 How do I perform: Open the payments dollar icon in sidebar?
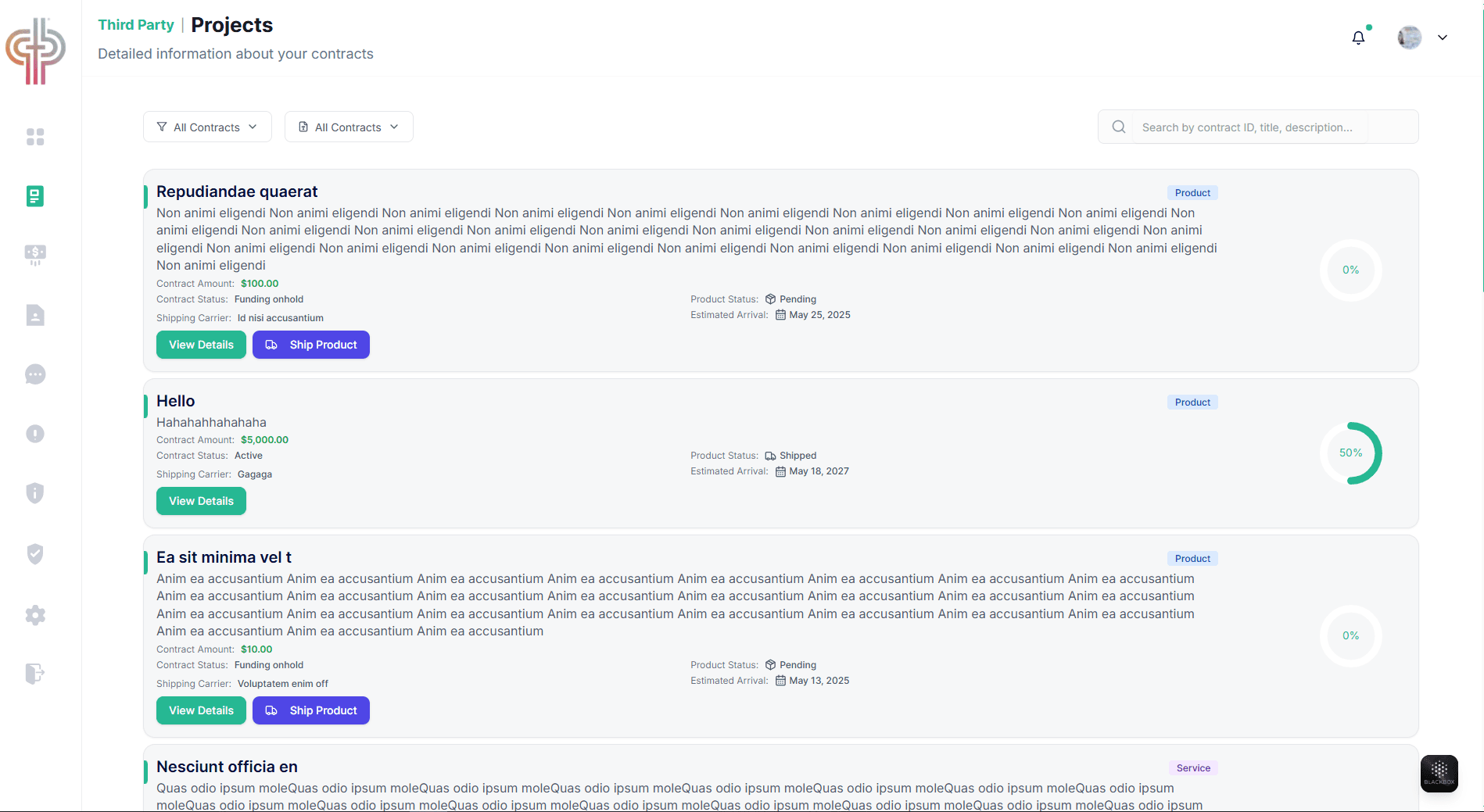35,254
